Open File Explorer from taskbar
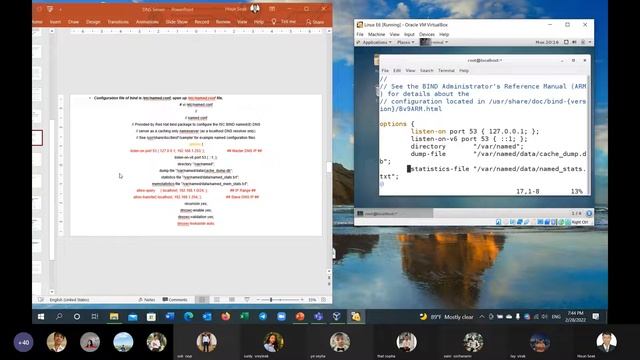 (x=114, y=317)
